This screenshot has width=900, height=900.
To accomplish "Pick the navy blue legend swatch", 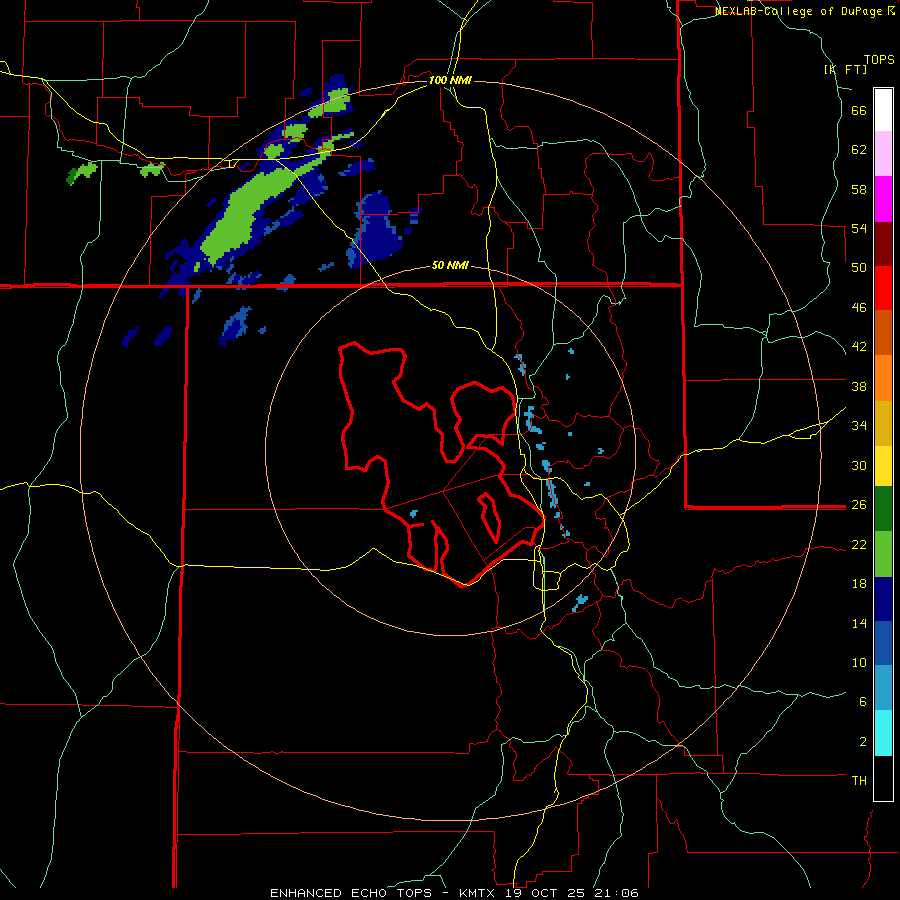I will coord(883,599).
